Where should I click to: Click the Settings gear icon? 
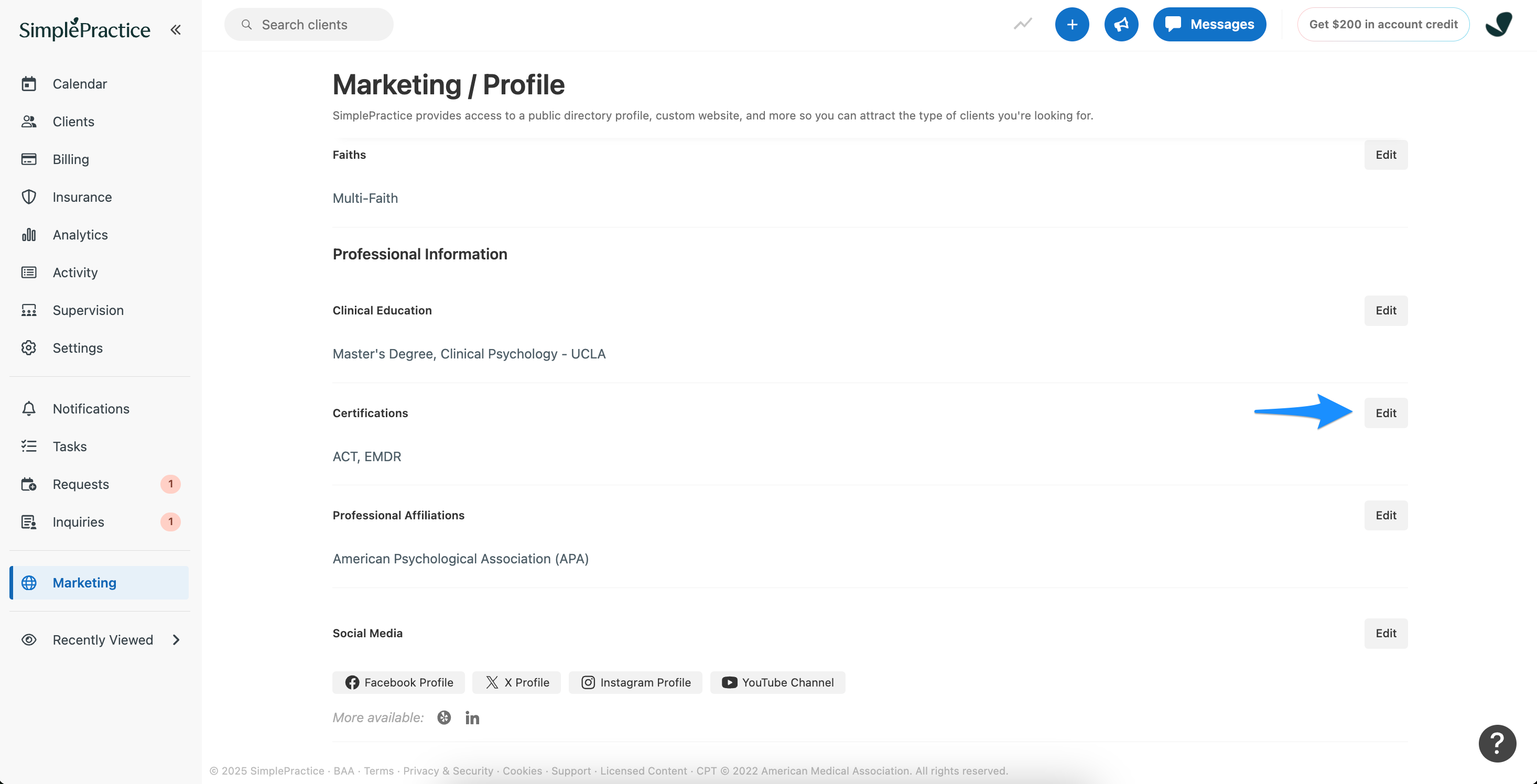tap(29, 348)
